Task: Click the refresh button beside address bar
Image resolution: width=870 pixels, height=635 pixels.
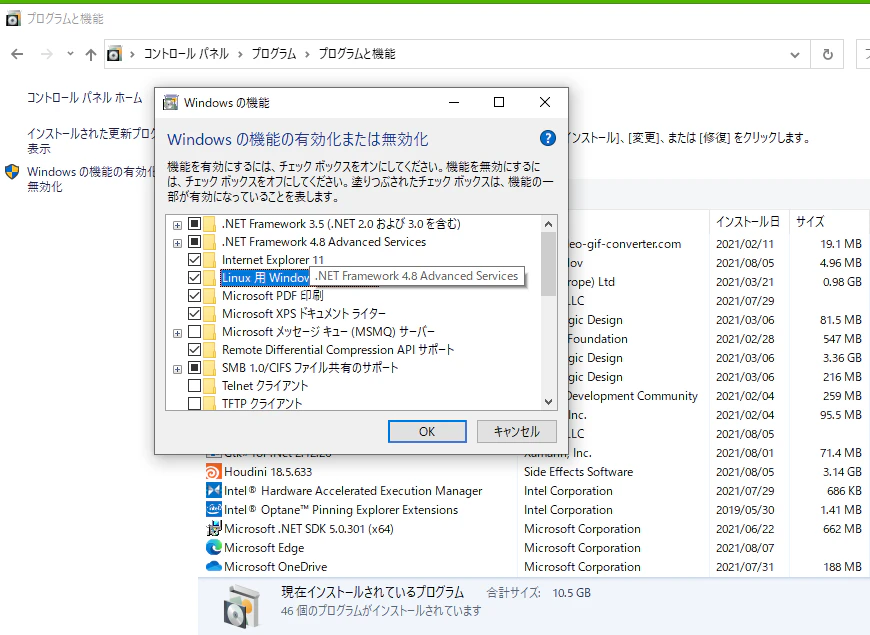Action: coord(827,54)
